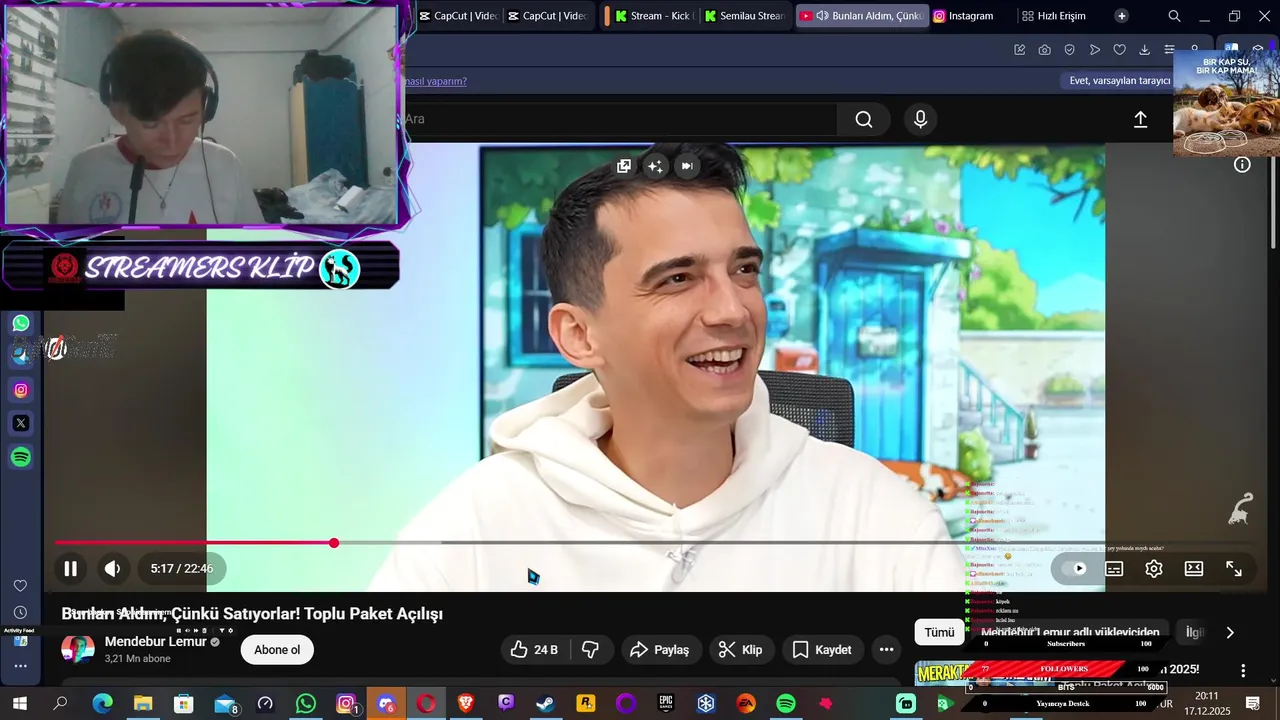The image size is (1280, 720).
Task: Select the Bunları Aldım YouTube tab
Action: [x=862, y=16]
